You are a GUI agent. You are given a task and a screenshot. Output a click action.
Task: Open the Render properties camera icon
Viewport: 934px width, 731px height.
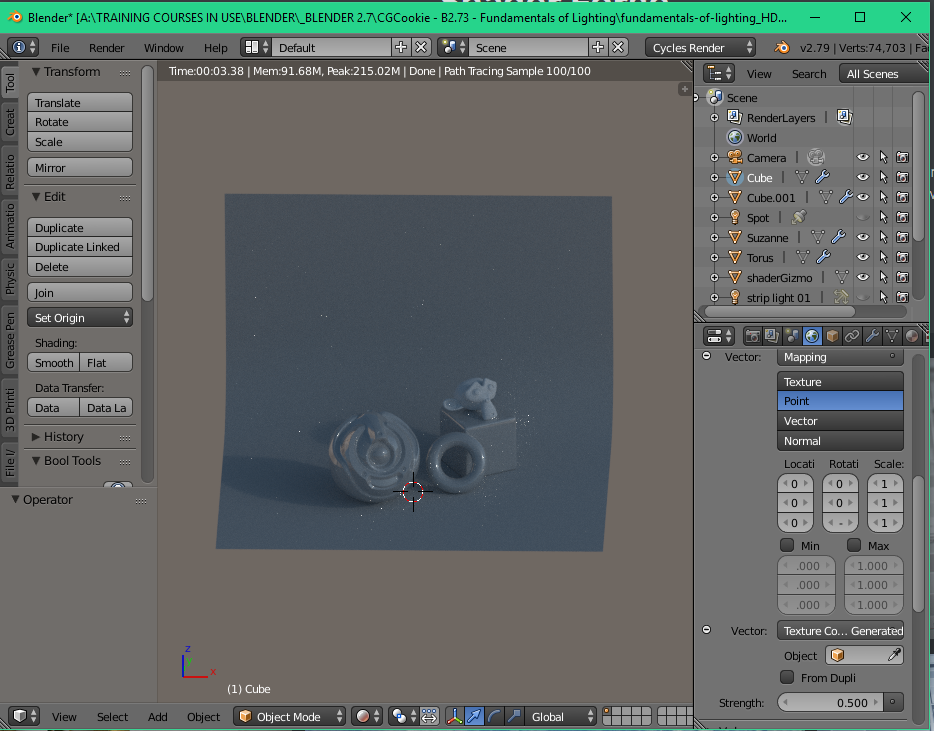click(x=753, y=336)
